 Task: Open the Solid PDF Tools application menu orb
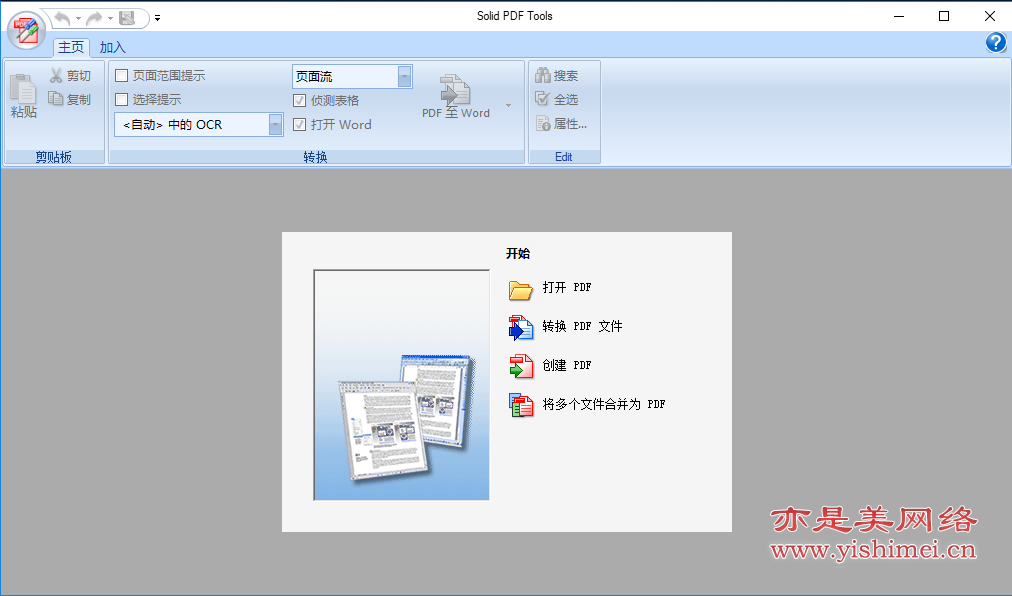pos(26,31)
